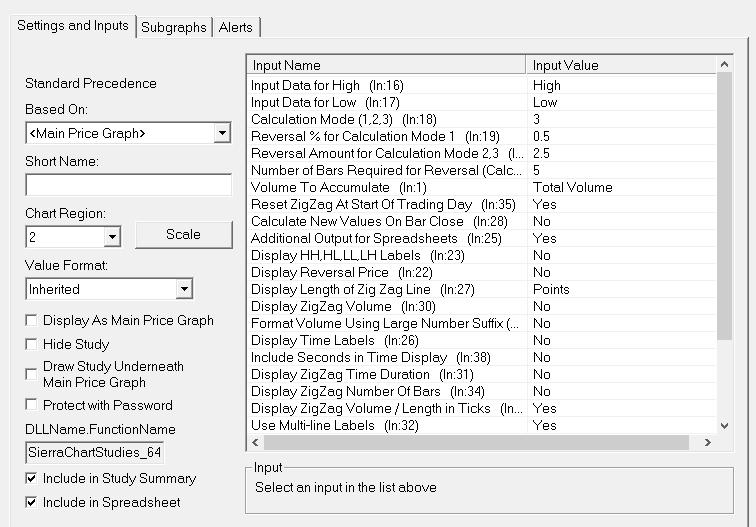Viewport: 756px width, 527px height.
Task: Uncheck Include in Study Summary
Action: tap(31, 478)
